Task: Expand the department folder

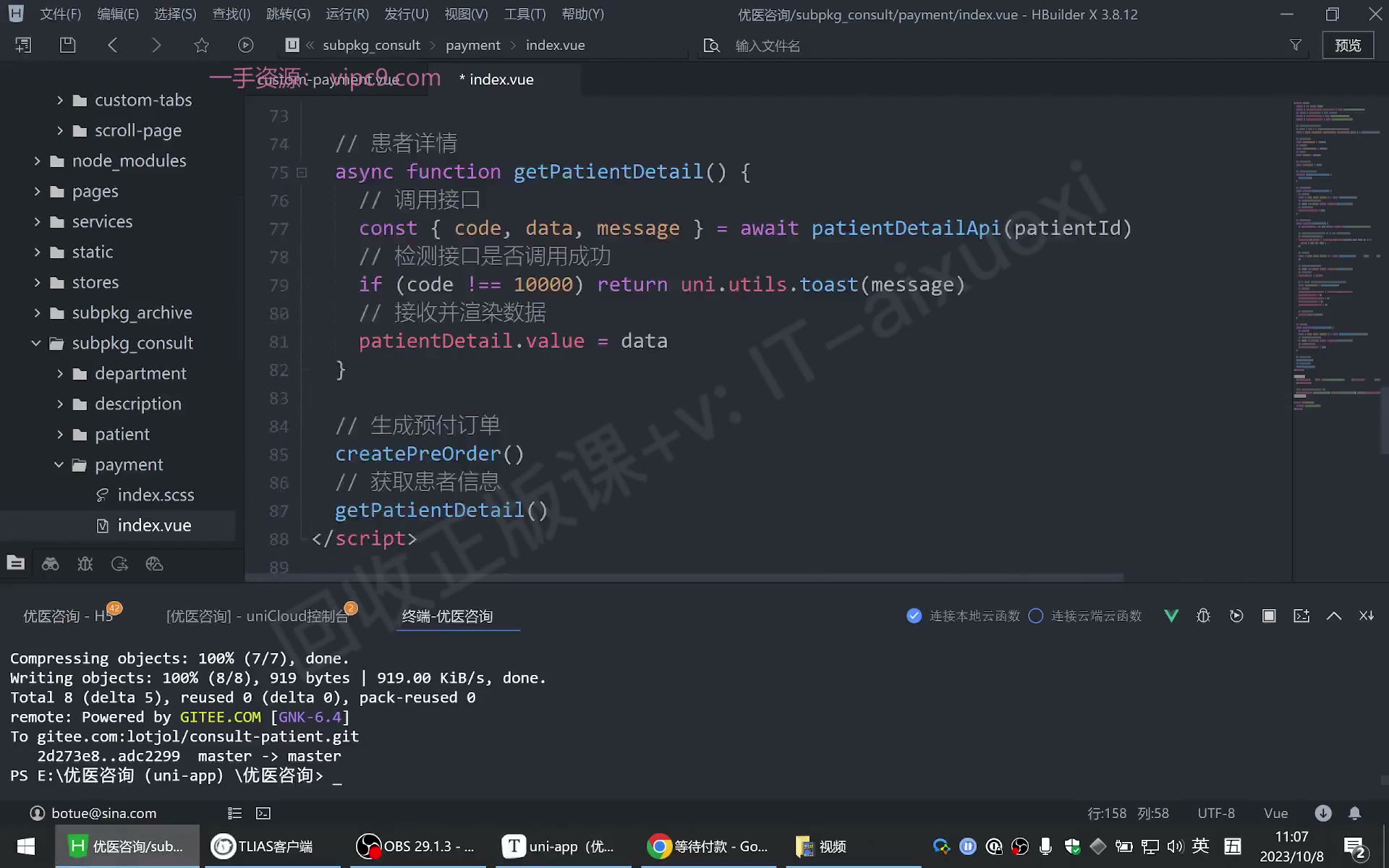Action: pos(60,373)
